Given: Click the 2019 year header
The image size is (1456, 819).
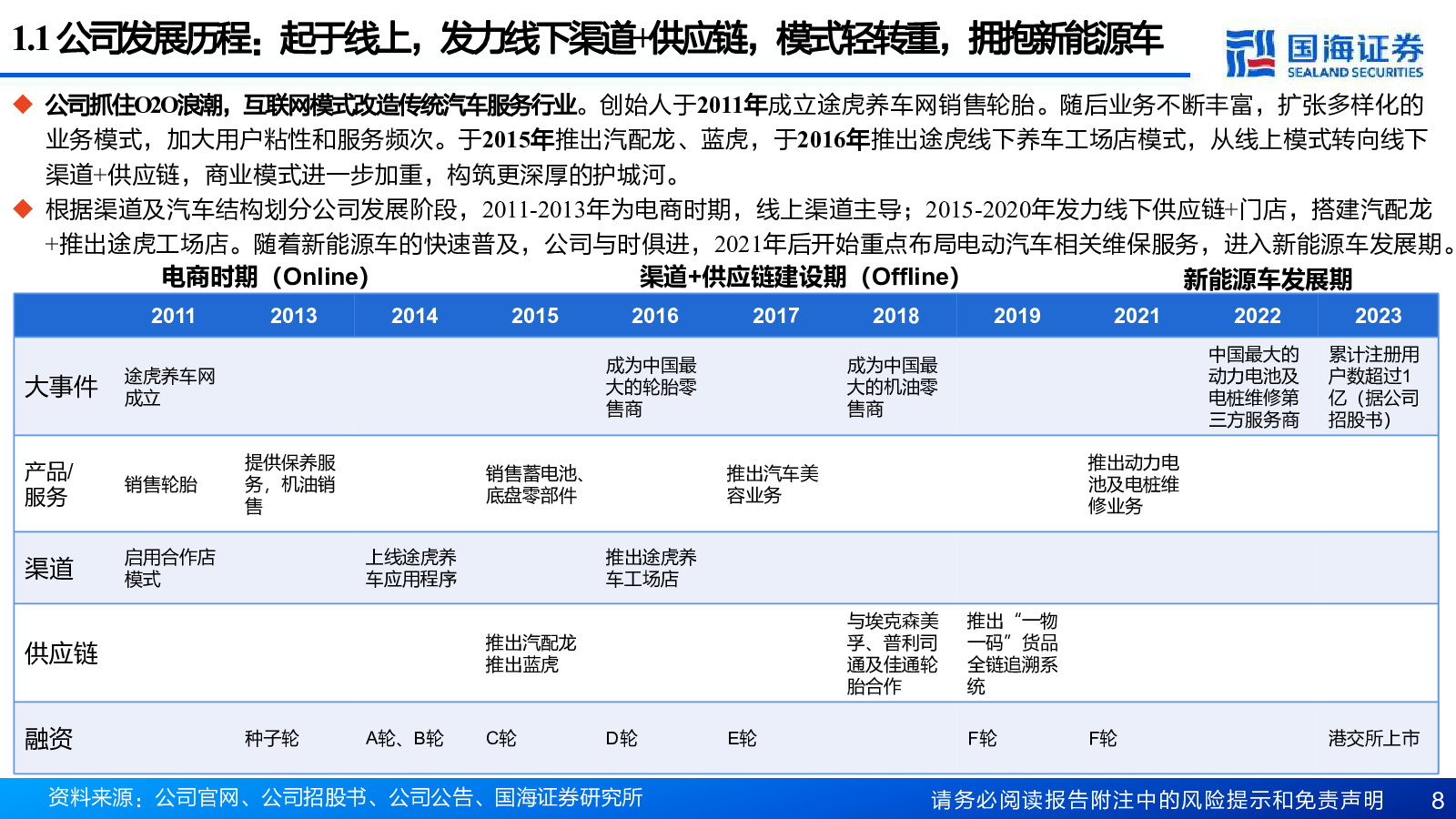Looking at the screenshot, I should pyautogui.click(x=1016, y=316).
